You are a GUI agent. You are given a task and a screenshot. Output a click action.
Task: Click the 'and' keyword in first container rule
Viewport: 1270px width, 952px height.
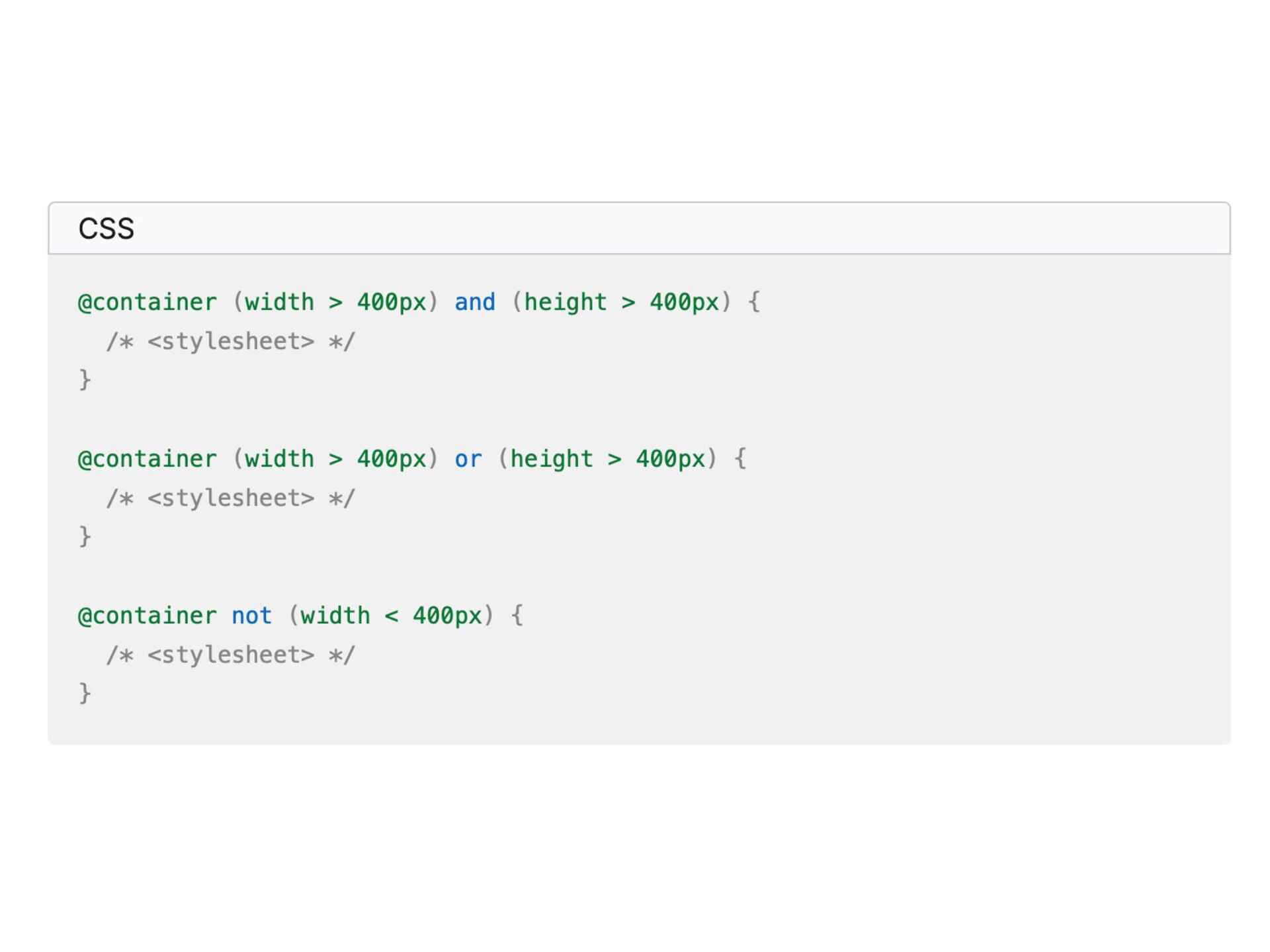(x=474, y=302)
